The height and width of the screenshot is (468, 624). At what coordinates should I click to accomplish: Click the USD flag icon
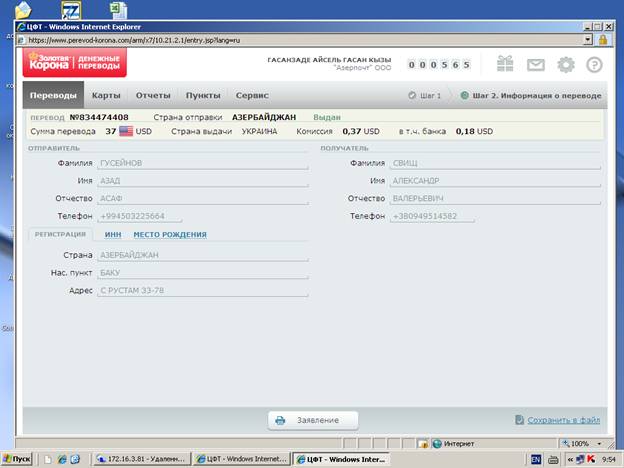click(126, 131)
